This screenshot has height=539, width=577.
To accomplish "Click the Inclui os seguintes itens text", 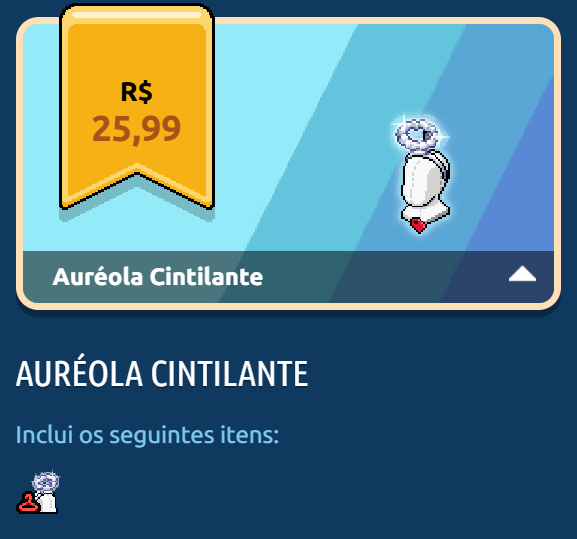I will pos(147,435).
